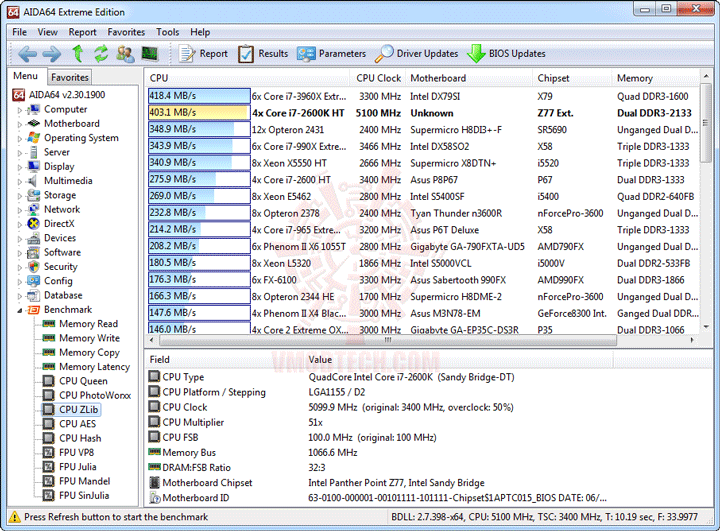Screen dimensions: 720x531
Task: Expand the Display tree node
Action: (20, 167)
